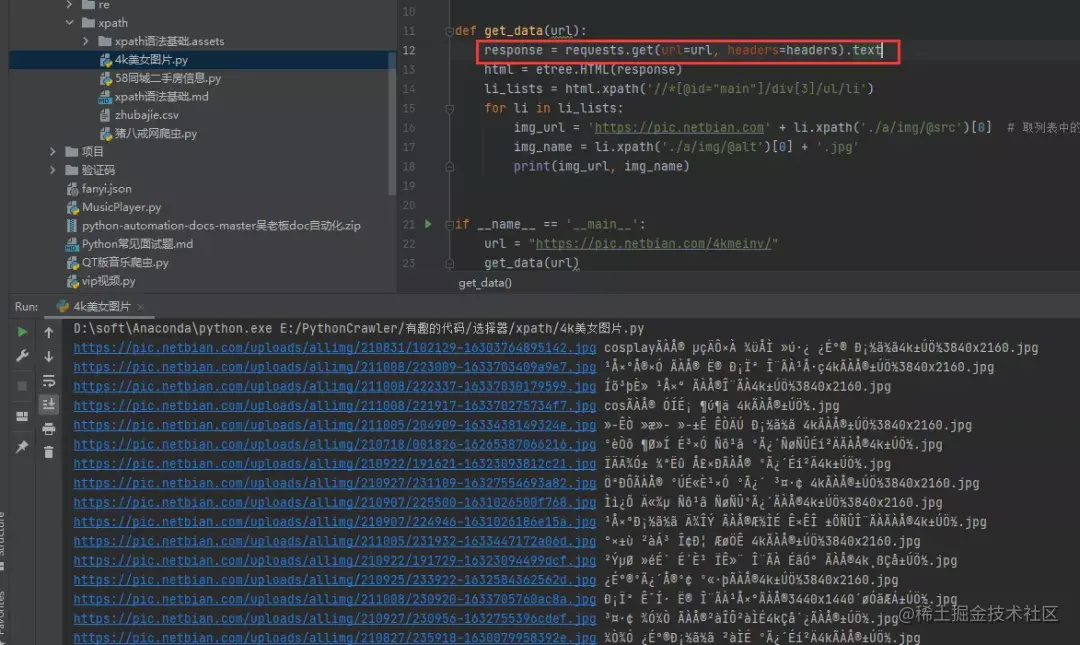The width and height of the screenshot is (1080, 645).
Task: Click the project tree vertical scrollbar
Action: (x=393, y=124)
